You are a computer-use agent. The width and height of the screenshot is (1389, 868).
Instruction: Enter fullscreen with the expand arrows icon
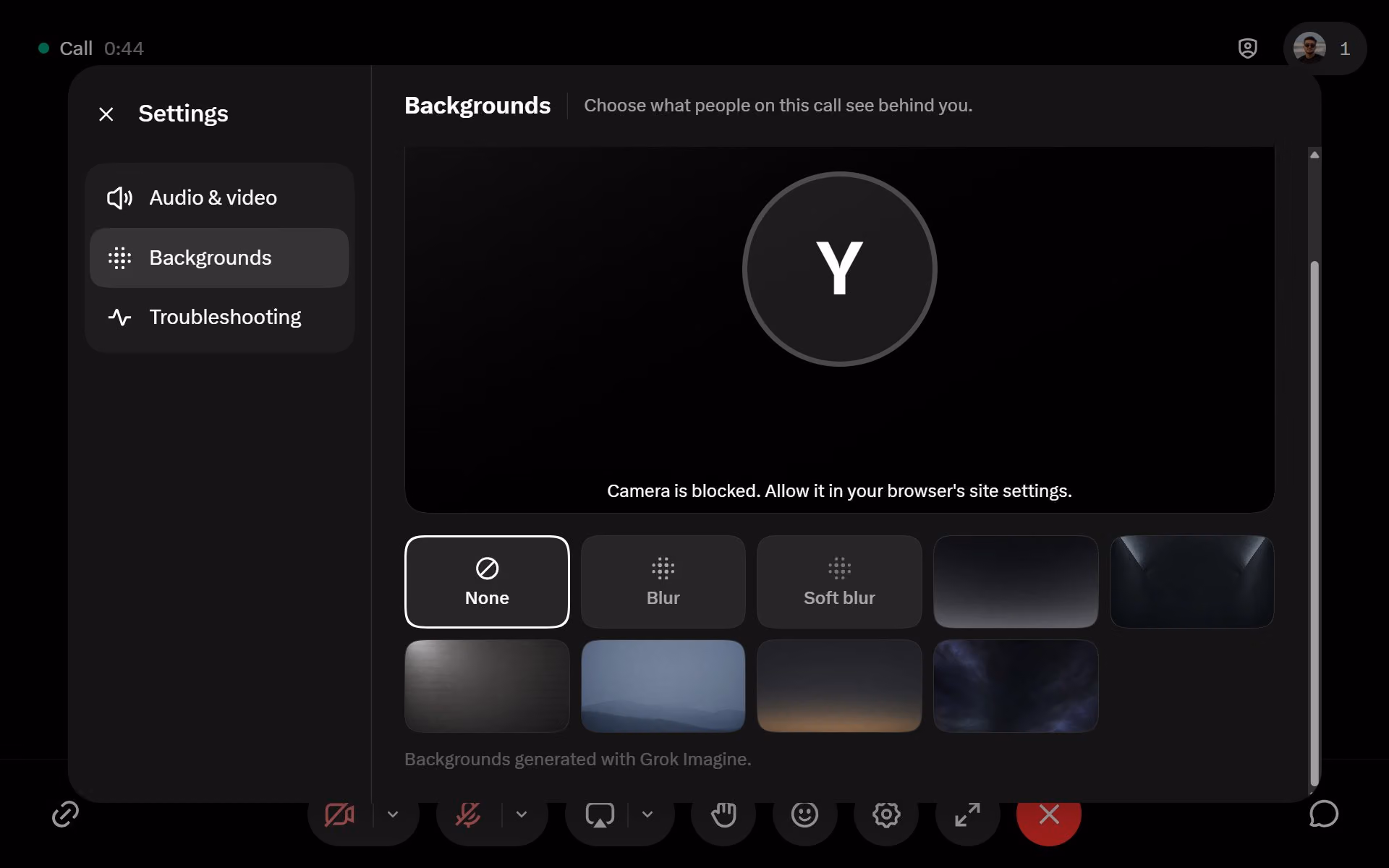tap(967, 815)
